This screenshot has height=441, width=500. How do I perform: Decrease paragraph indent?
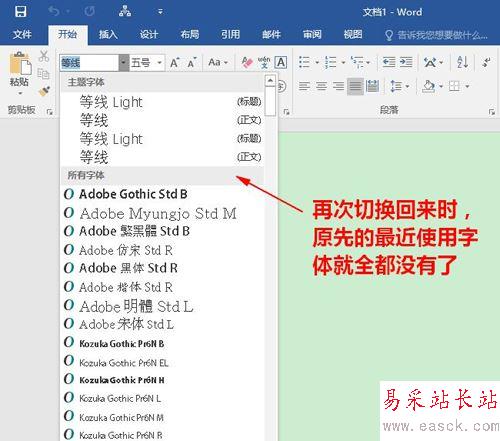pyautogui.click(x=389, y=62)
